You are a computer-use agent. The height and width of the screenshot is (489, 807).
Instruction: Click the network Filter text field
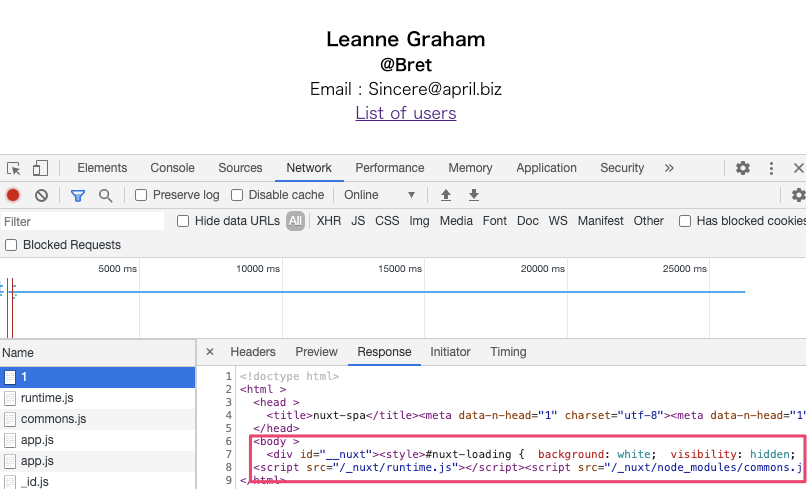point(82,221)
